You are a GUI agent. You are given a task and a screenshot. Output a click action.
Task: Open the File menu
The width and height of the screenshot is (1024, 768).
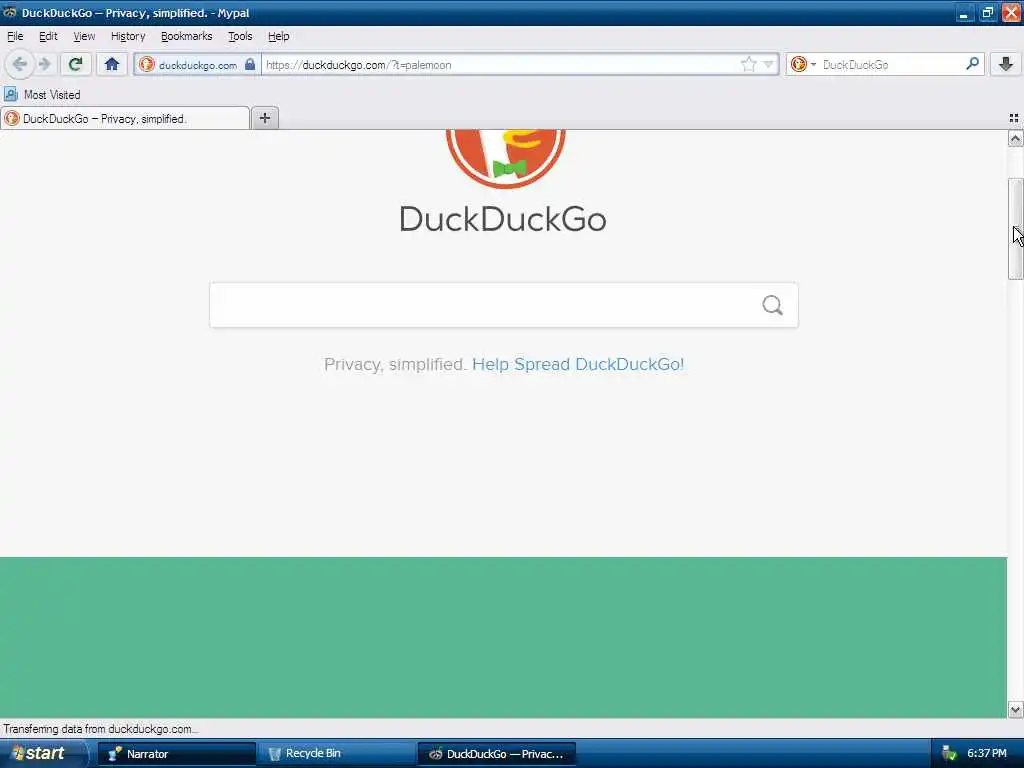pyautogui.click(x=15, y=36)
